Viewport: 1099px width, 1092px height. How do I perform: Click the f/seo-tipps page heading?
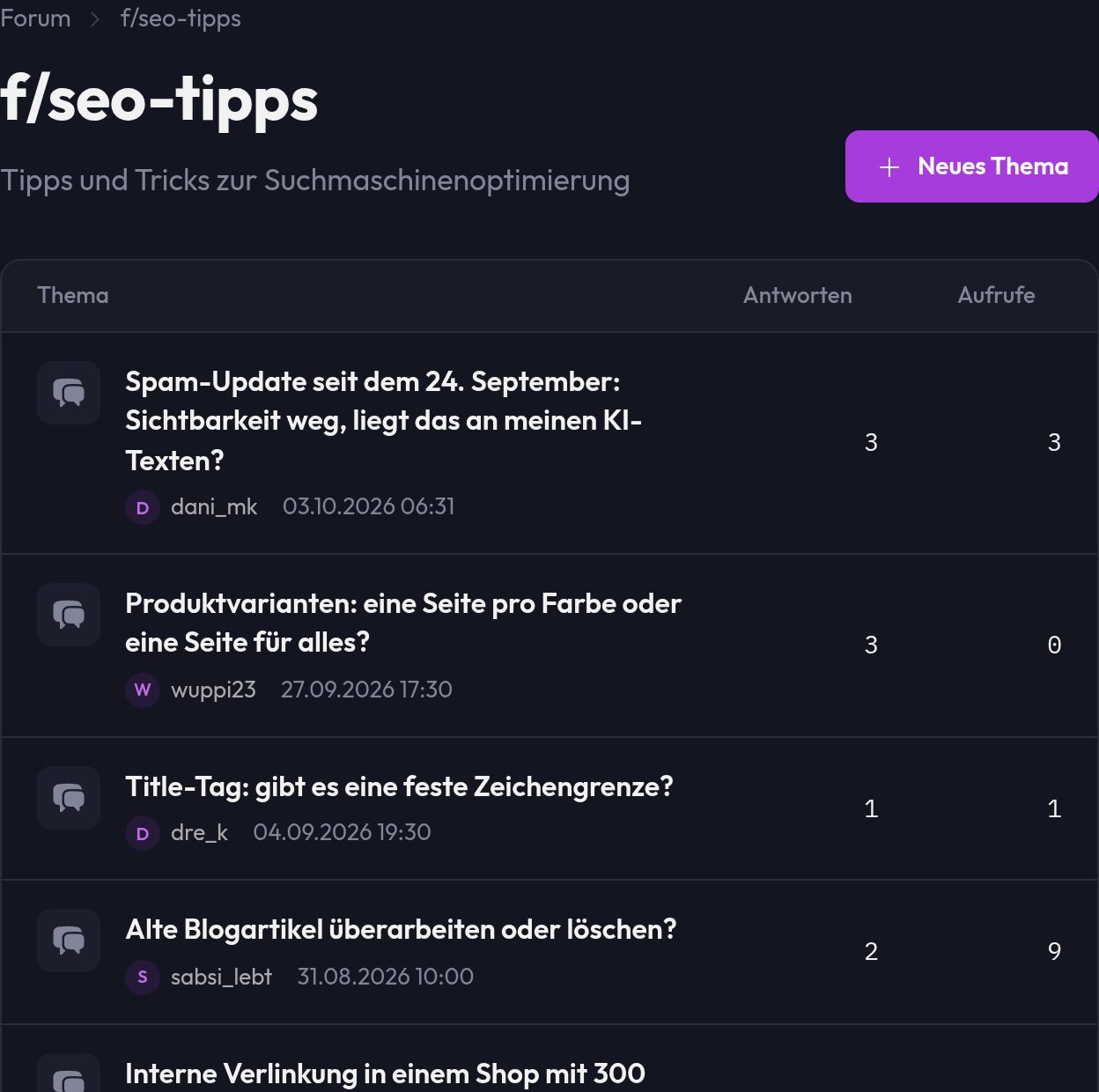tap(159, 99)
